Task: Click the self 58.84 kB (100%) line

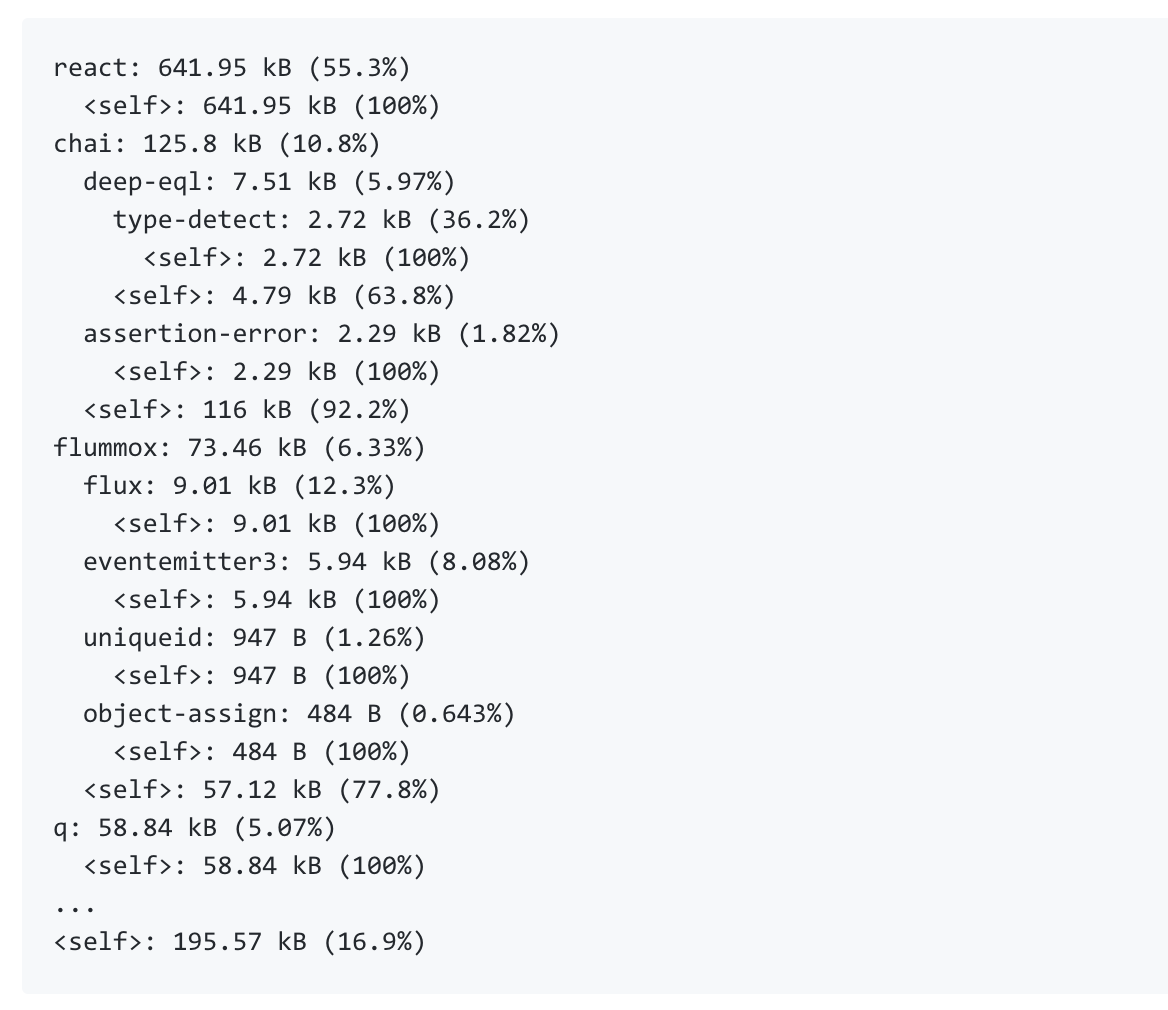Action: (x=254, y=866)
